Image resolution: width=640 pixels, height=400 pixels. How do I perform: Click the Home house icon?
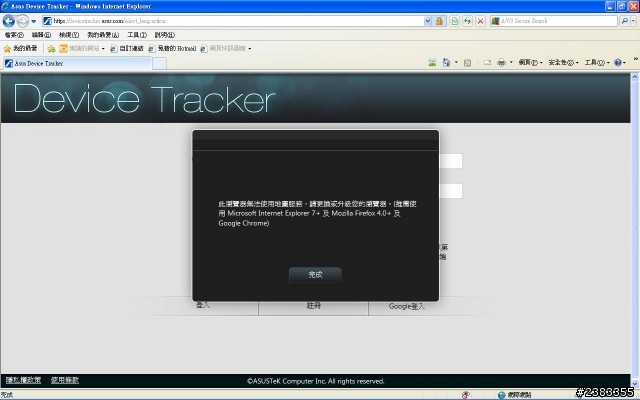click(x=447, y=62)
